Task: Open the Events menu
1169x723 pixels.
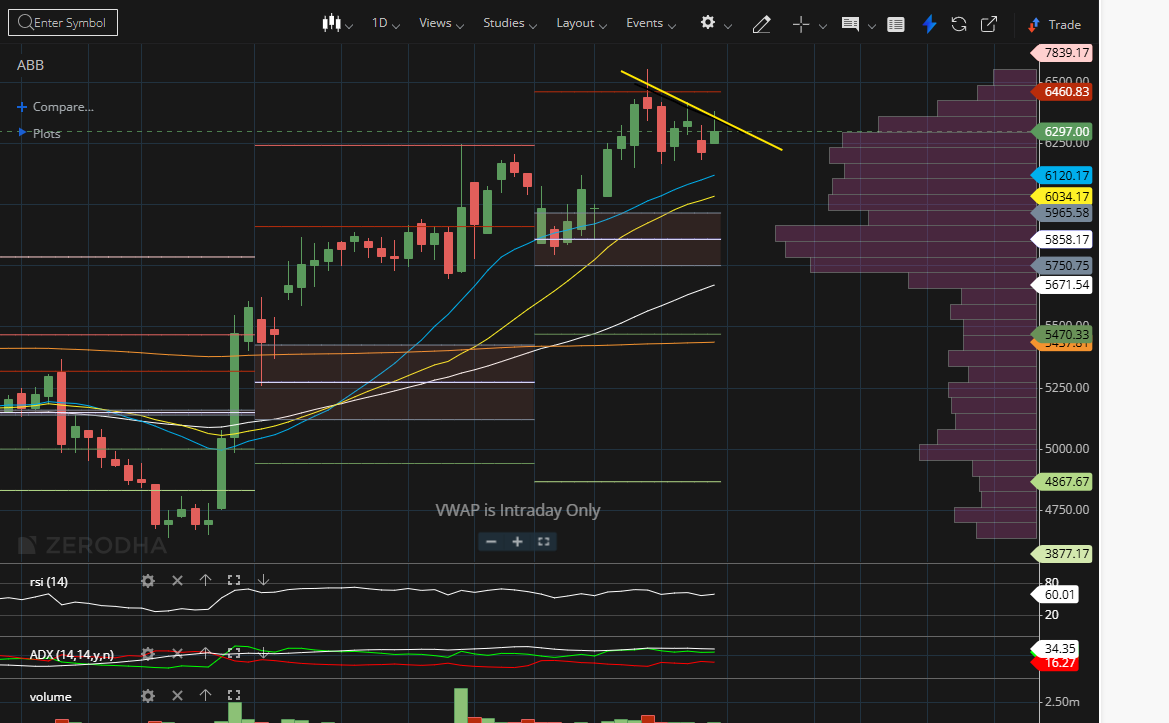Action: 651,23
